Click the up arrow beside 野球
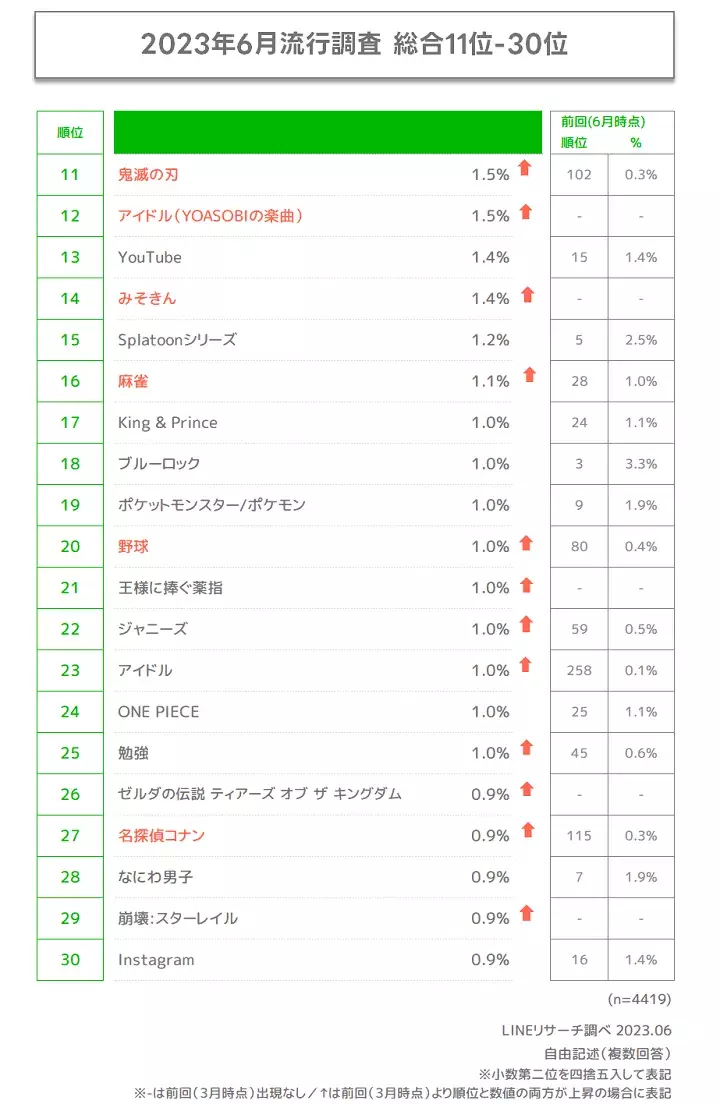This screenshot has height=1104, width=720. [x=527, y=543]
